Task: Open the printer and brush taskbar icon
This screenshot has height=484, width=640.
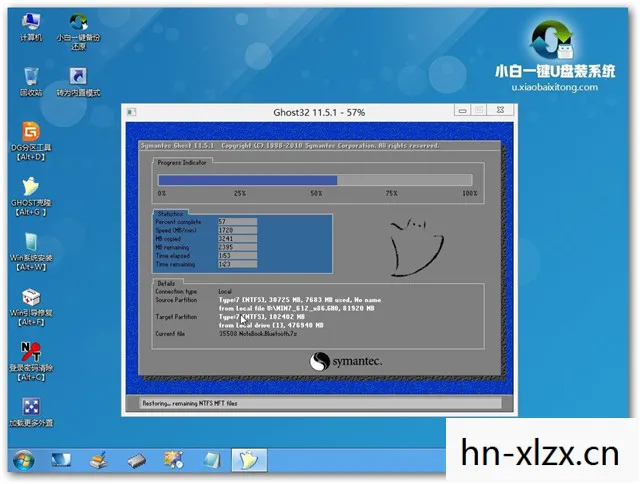Action: [98, 460]
